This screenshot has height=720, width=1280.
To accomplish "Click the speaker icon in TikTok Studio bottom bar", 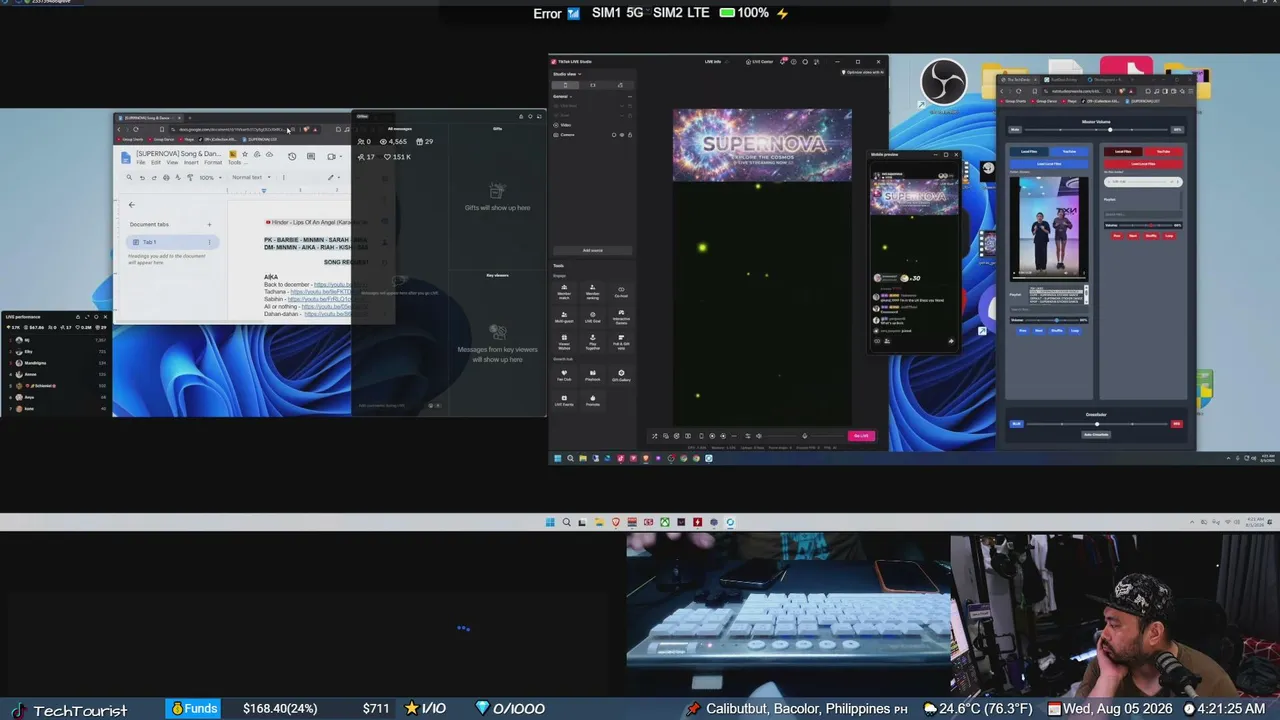I will pos(759,436).
